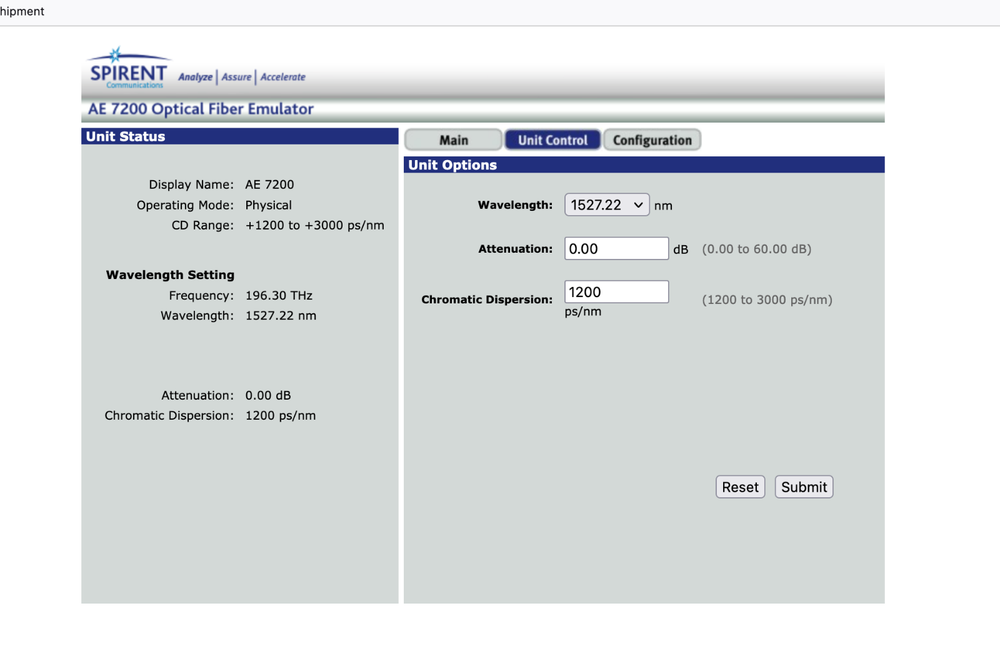Click the Assure tagline text
Screen dimensions: 1000x668
click(237, 77)
